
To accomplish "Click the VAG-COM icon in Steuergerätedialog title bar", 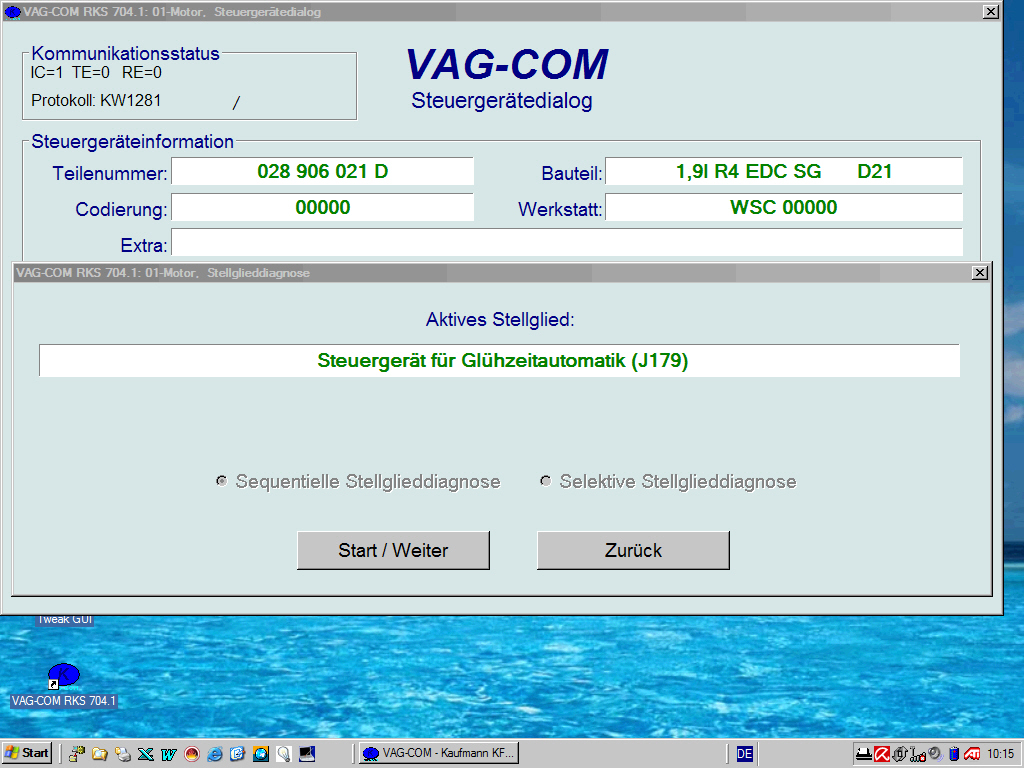I will [12, 12].
